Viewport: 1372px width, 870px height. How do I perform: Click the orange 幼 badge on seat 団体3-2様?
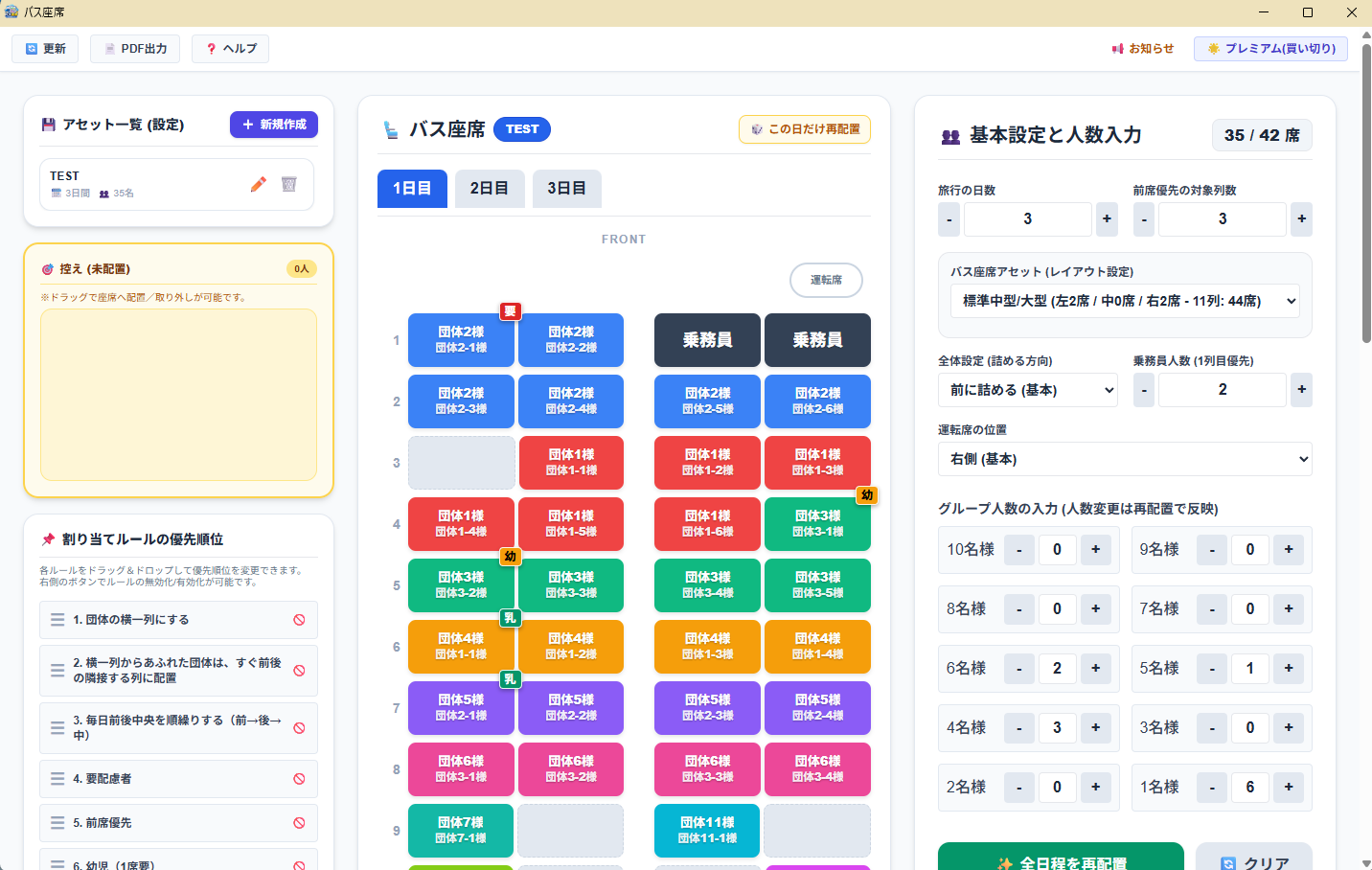tap(510, 557)
